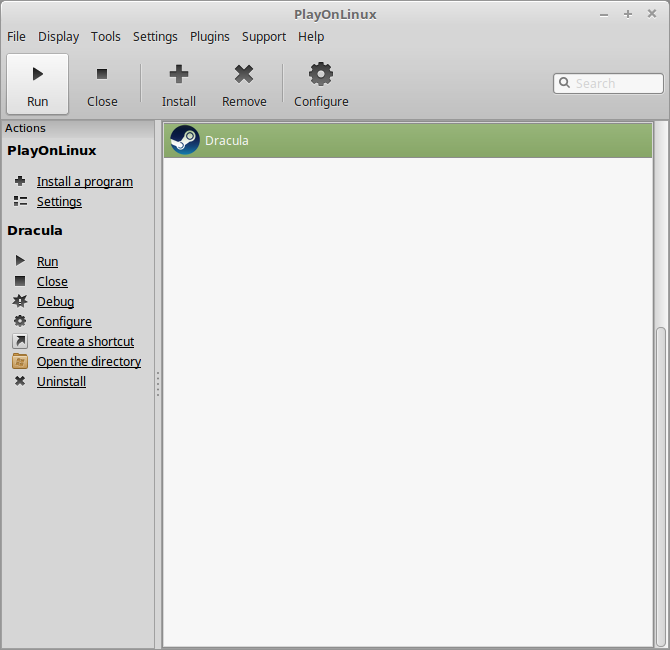The height and width of the screenshot is (650, 670).
Task: Open the File menu
Action: pyautogui.click(x=16, y=37)
